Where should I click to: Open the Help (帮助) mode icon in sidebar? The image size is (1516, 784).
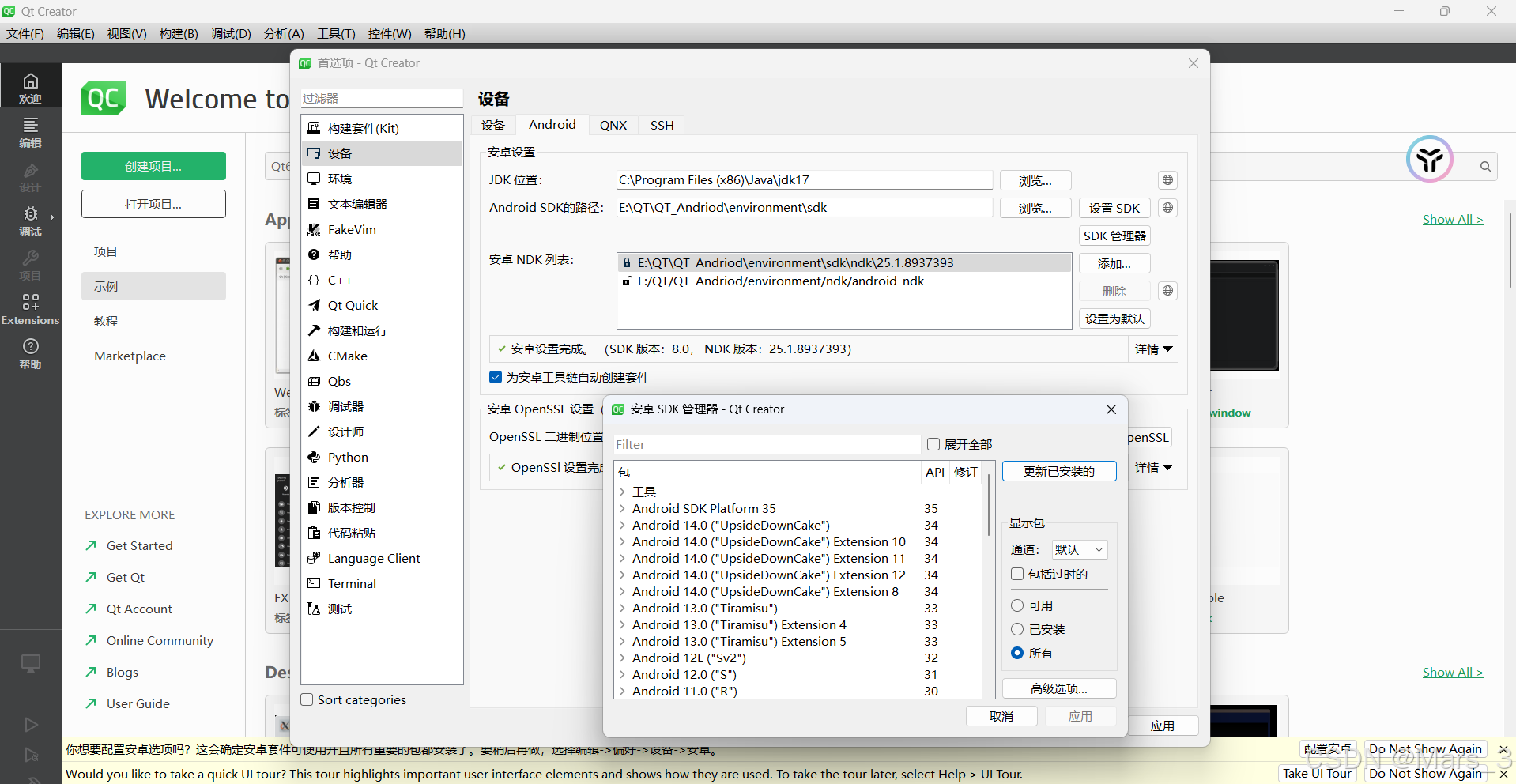[30, 352]
